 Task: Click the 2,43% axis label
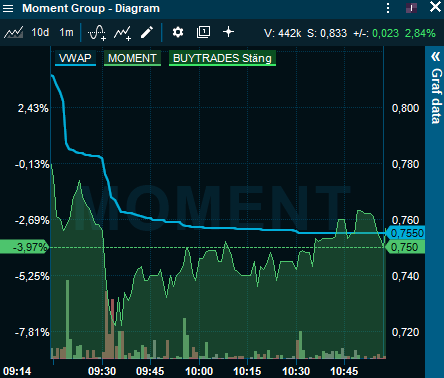(33, 108)
